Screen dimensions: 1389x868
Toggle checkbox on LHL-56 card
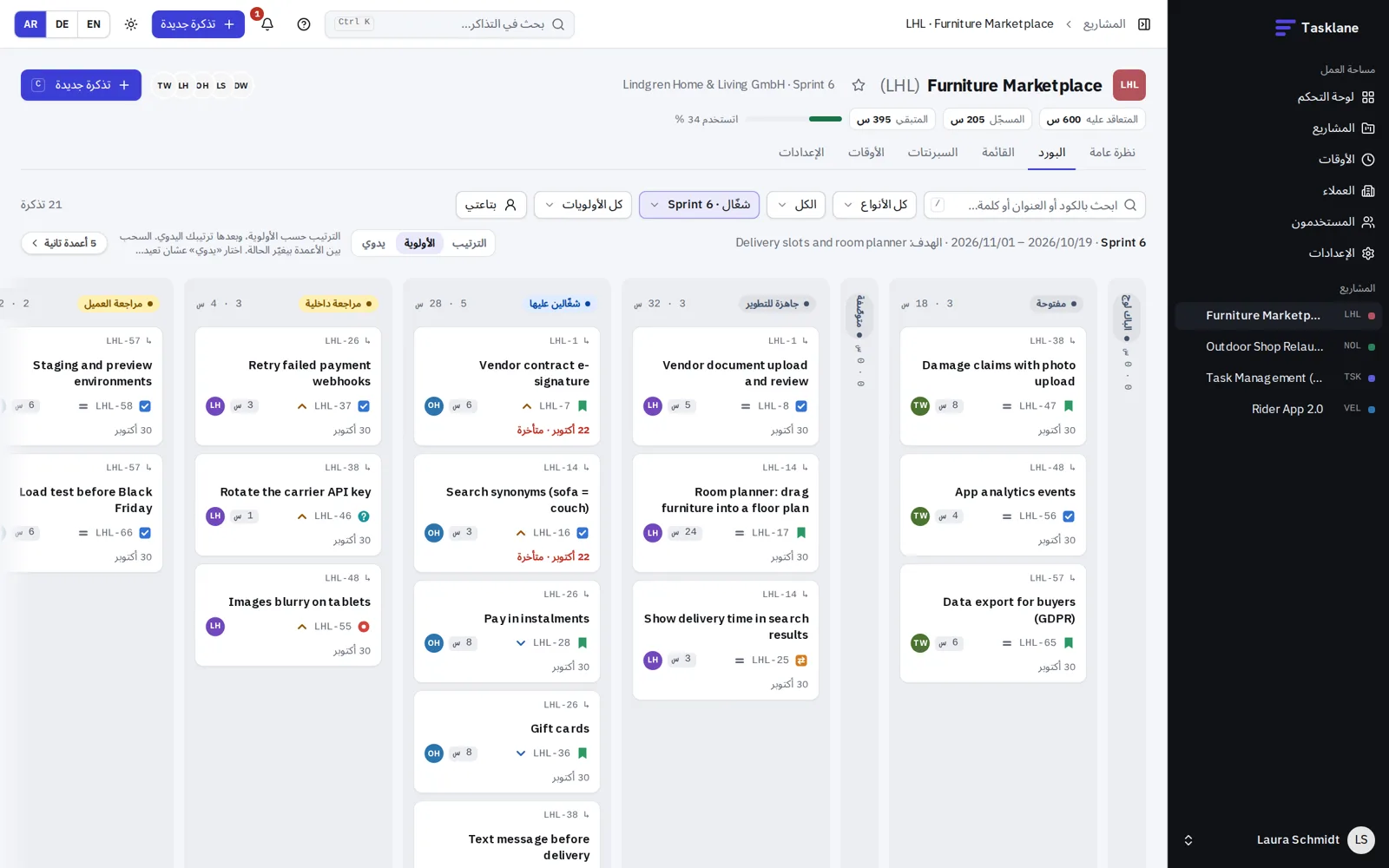[1069, 516]
